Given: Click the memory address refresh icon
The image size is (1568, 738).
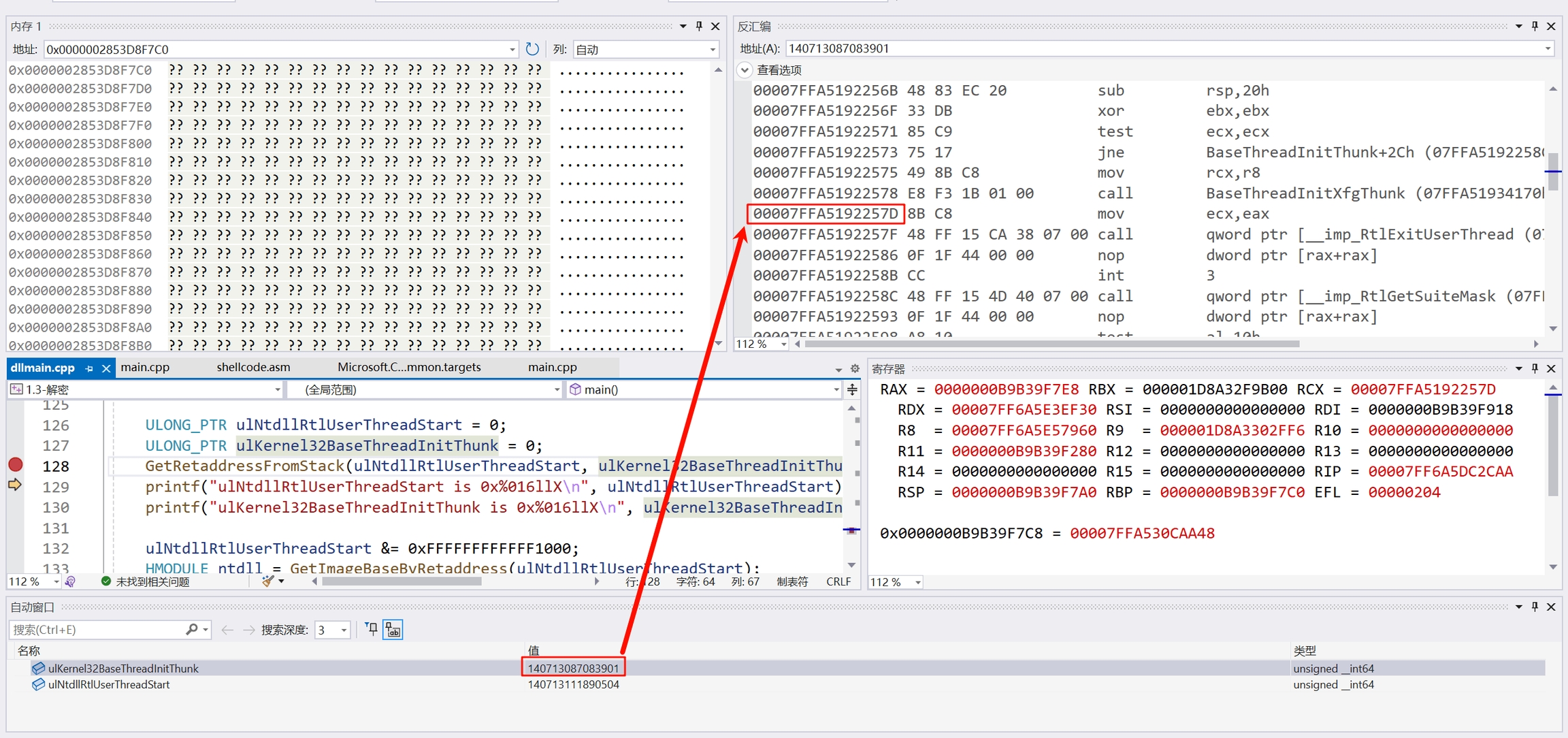Looking at the screenshot, I should [x=532, y=49].
